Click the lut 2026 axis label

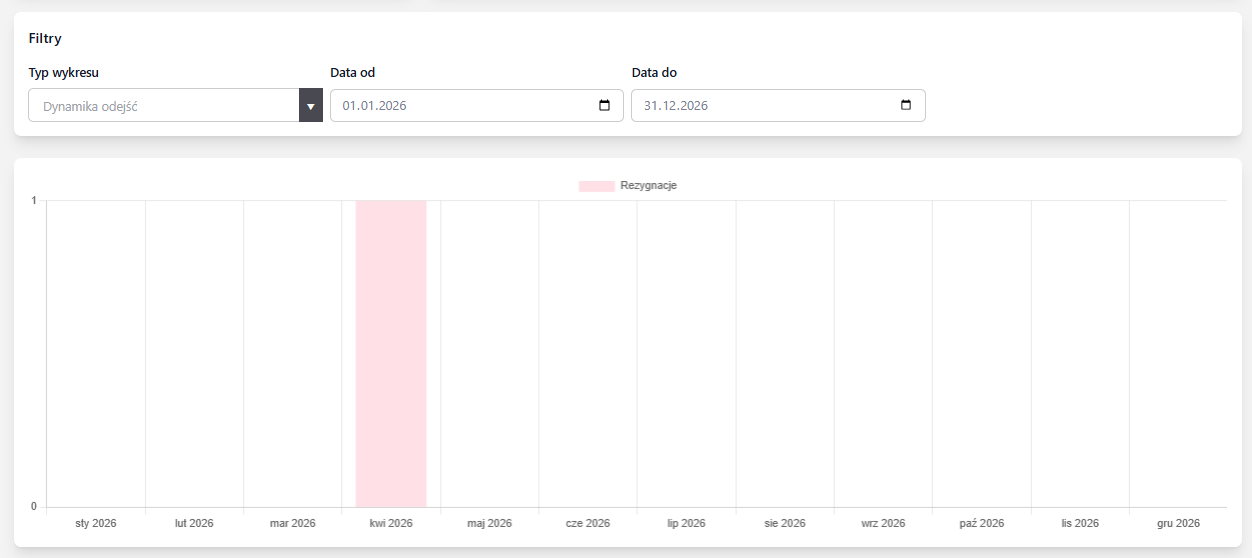click(x=194, y=523)
